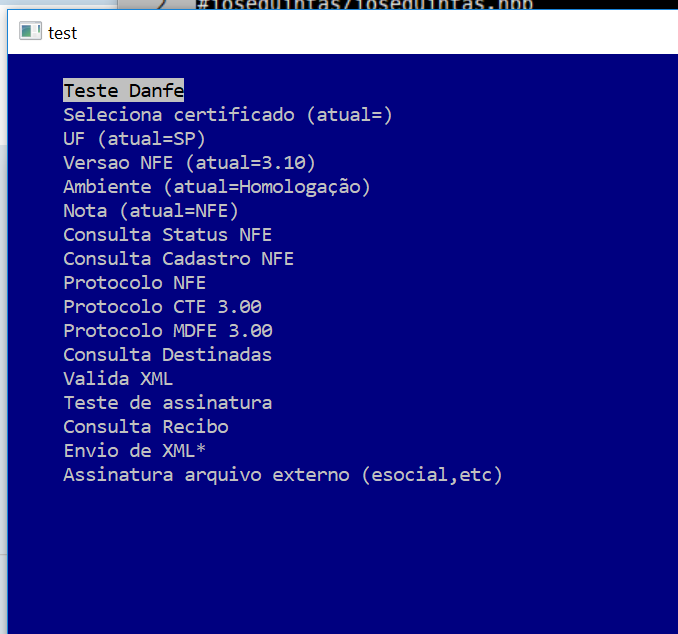Click the test window's system icon
The image size is (678, 634).
tap(31, 33)
